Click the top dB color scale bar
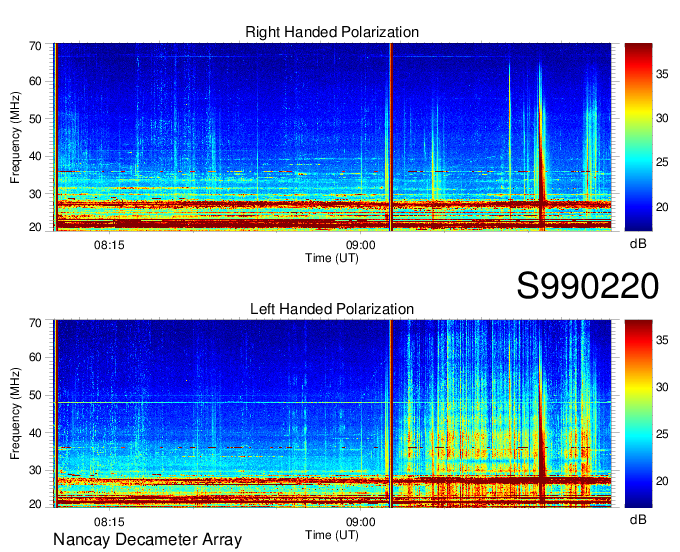The image size is (680, 552). [x=638, y=137]
